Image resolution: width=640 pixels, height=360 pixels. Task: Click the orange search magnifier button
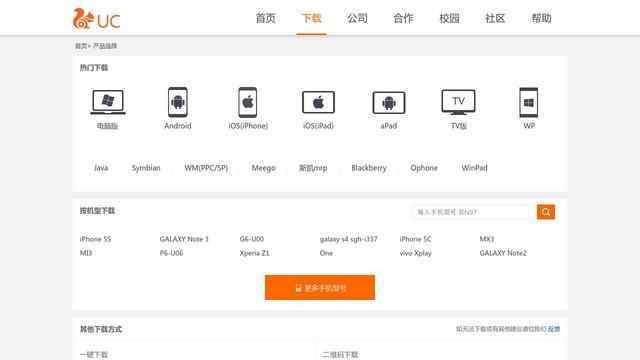click(546, 212)
